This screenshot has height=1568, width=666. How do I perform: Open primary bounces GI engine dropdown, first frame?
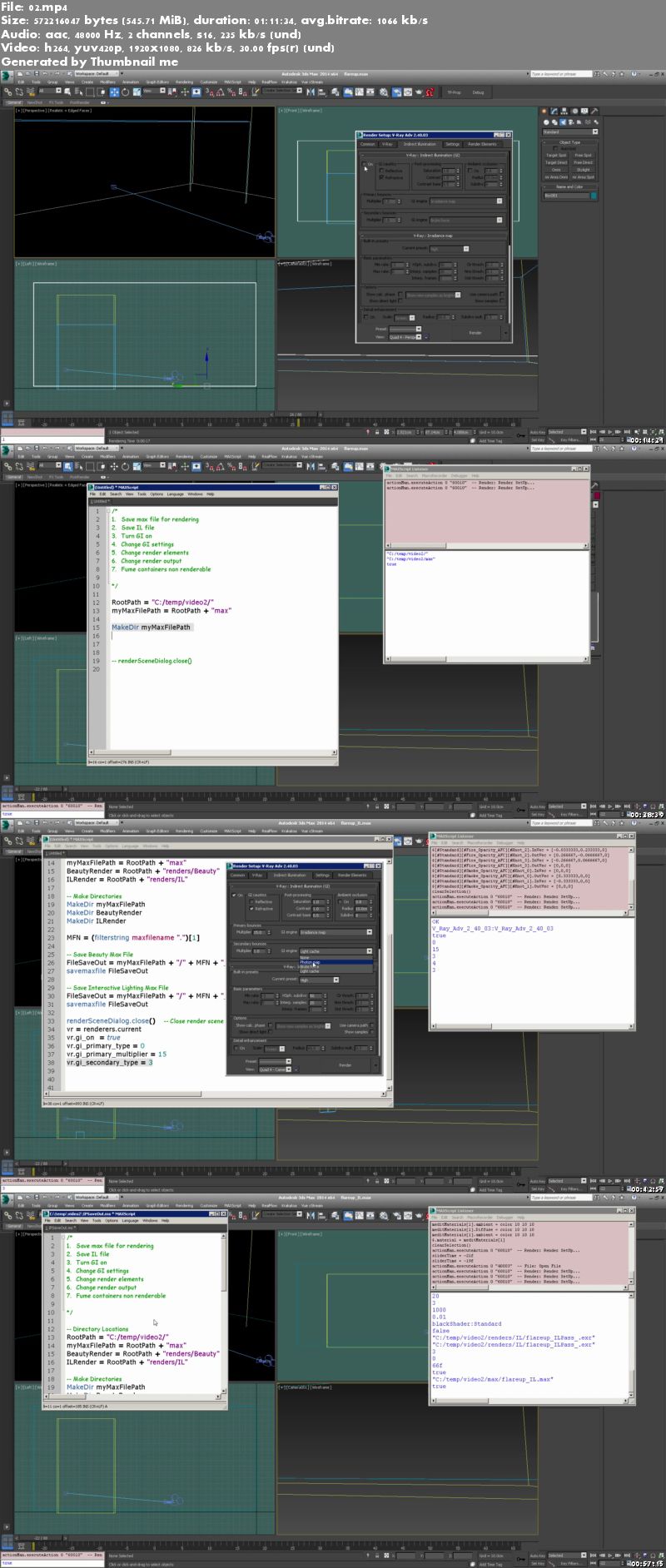pos(467,201)
